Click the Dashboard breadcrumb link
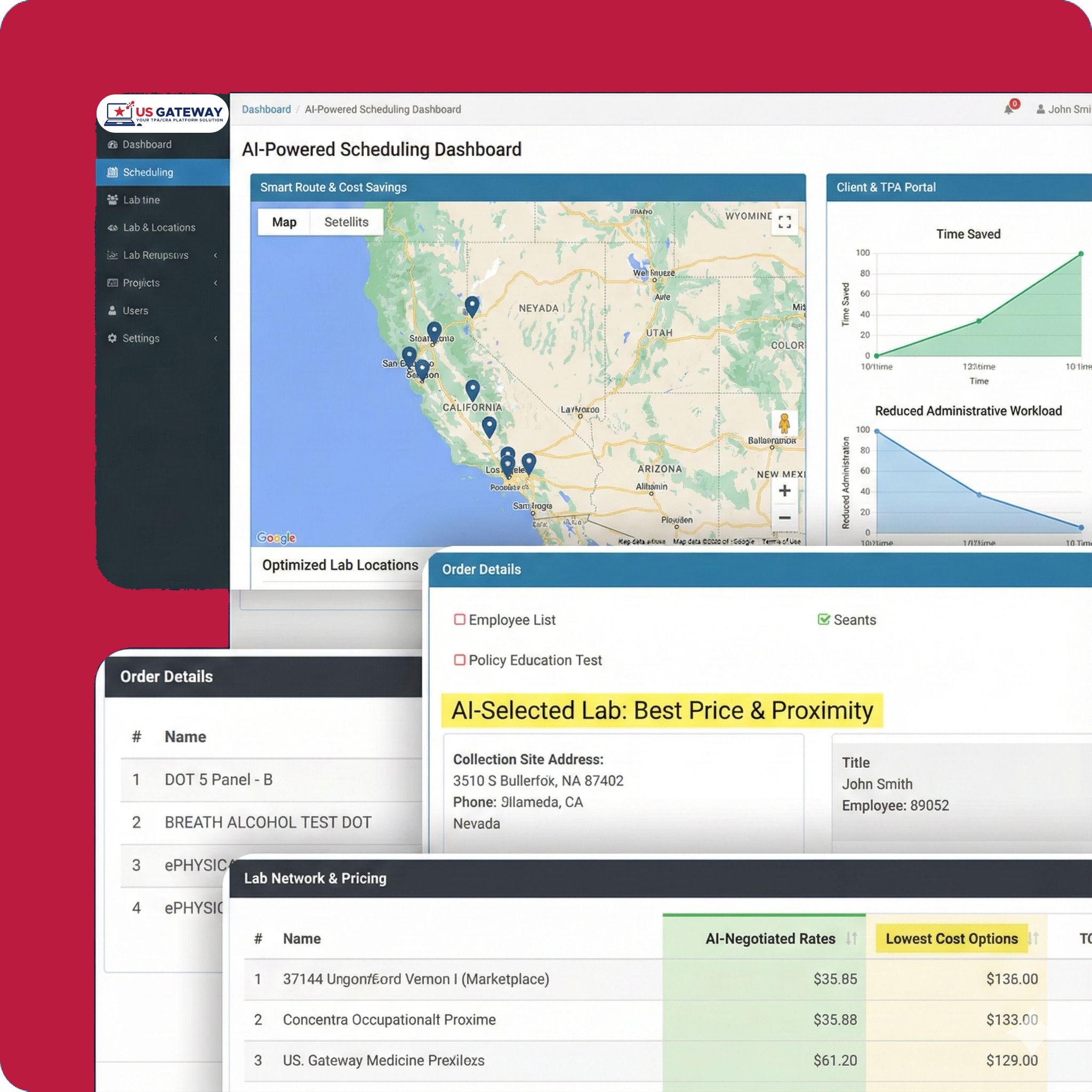Screen dimensions: 1092x1092 tap(266, 109)
